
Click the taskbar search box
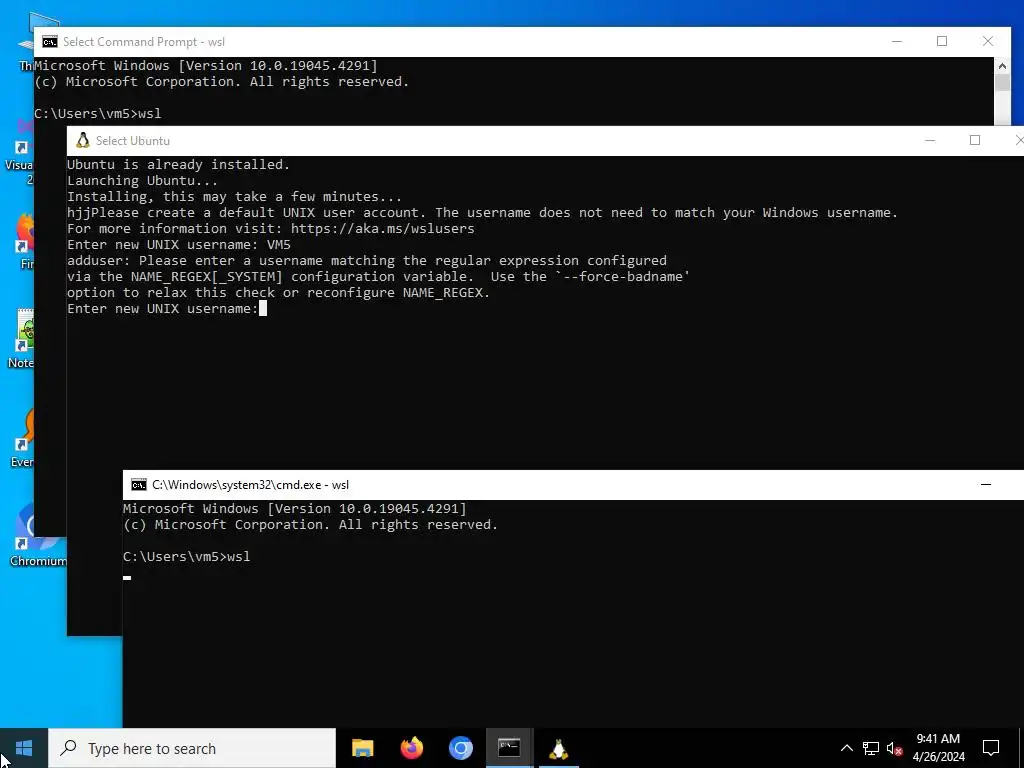pyautogui.click(x=192, y=748)
